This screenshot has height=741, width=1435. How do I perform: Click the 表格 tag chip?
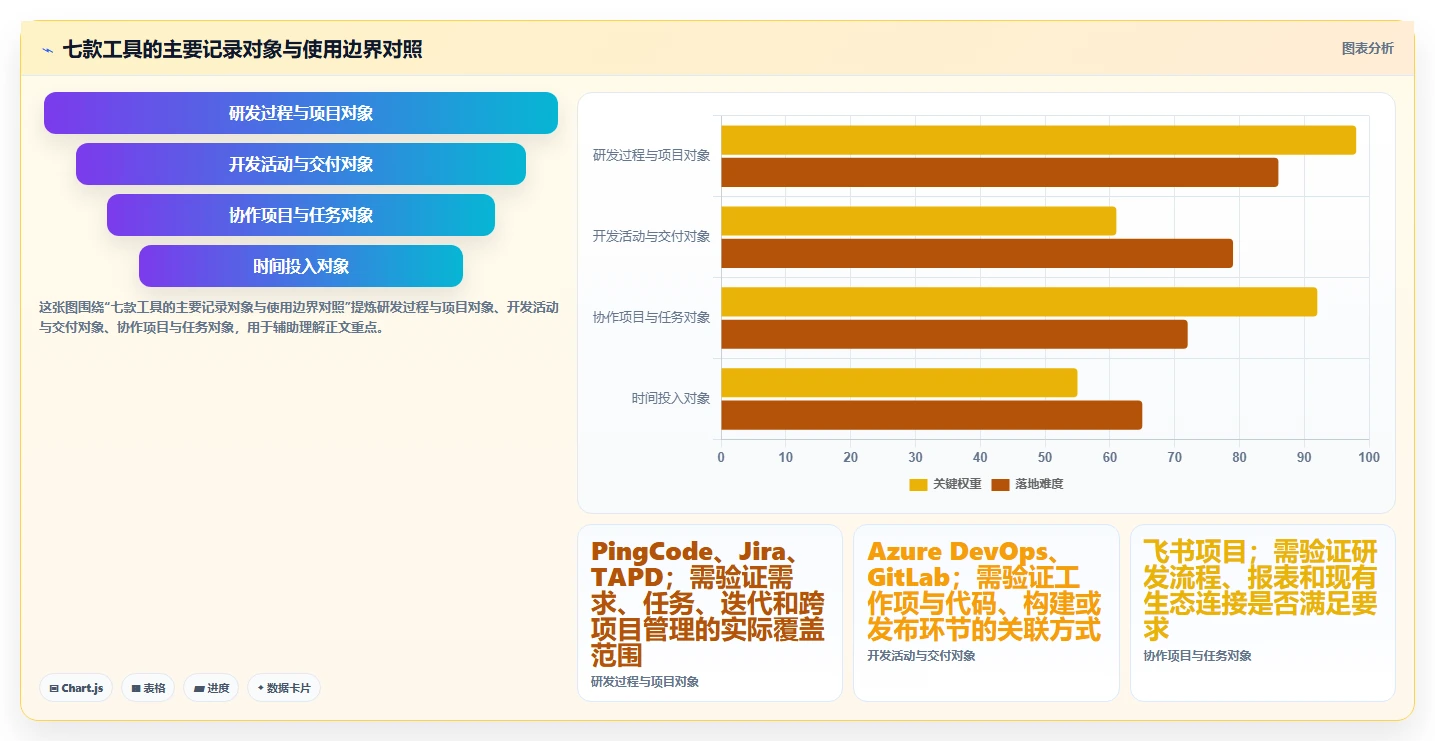point(148,688)
